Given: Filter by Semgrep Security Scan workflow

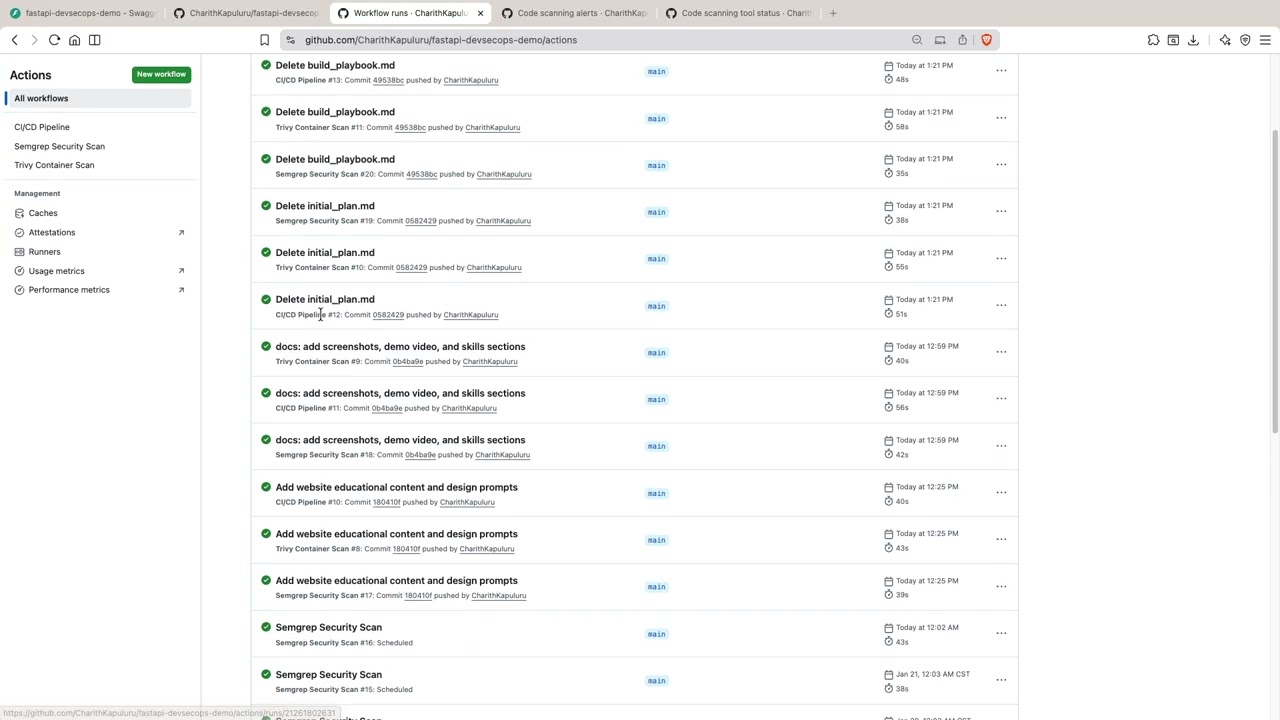Looking at the screenshot, I should pos(59,146).
